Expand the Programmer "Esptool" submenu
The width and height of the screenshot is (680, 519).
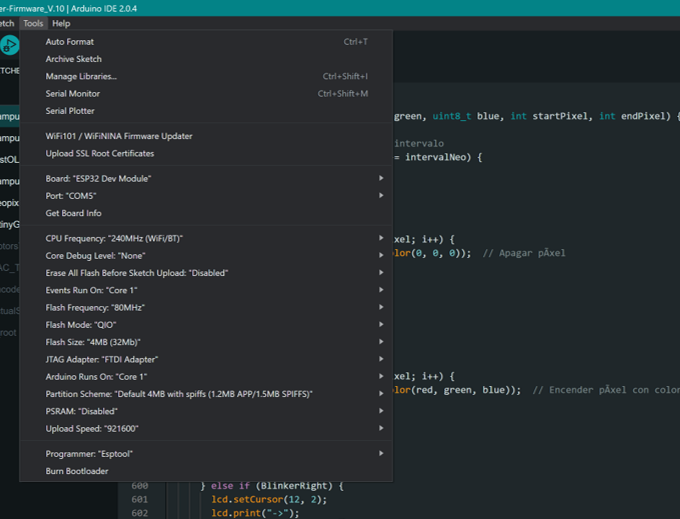pos(206,454)
